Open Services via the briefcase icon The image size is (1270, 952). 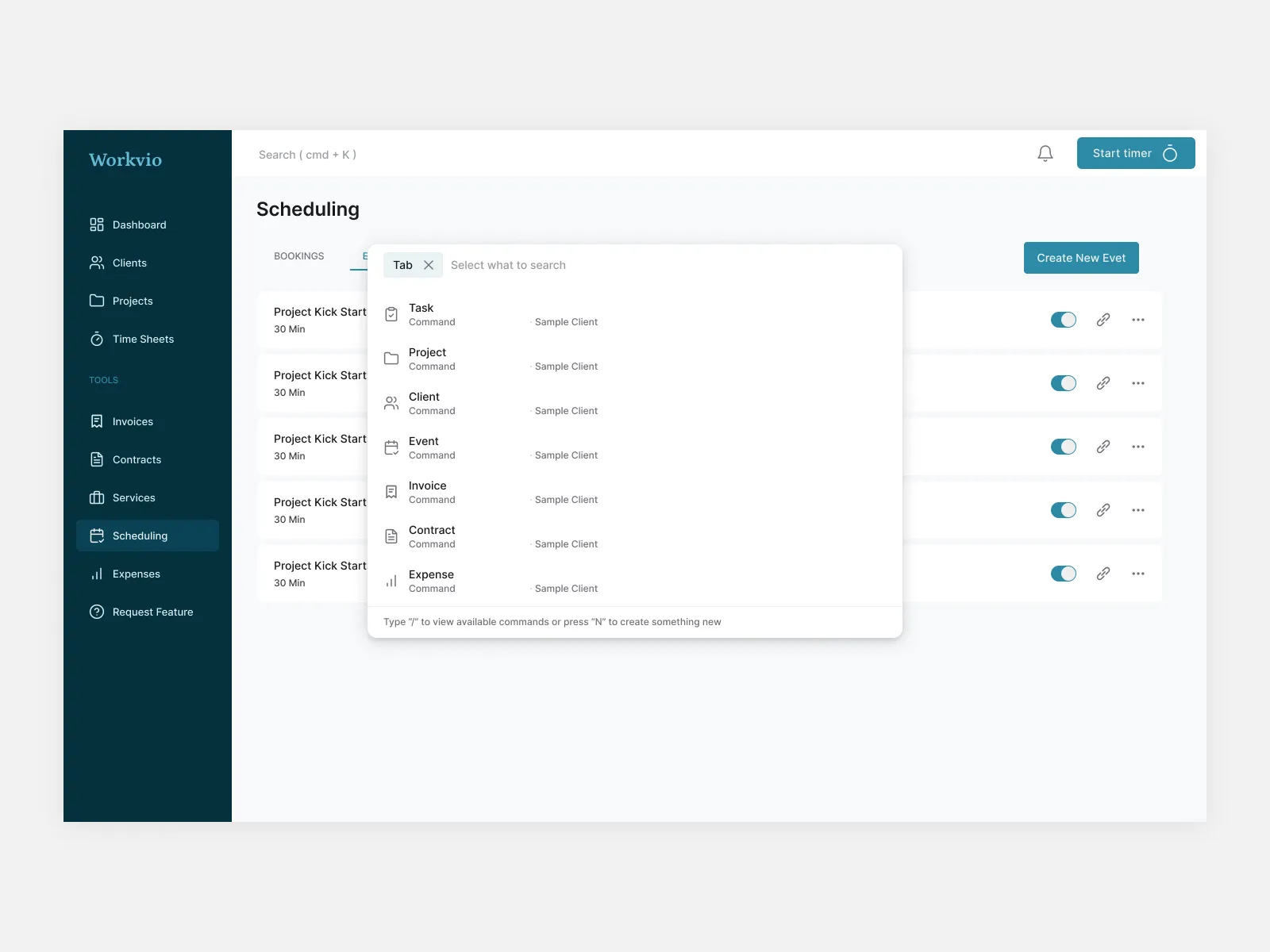pyautogui.click(x=97, y=497)
